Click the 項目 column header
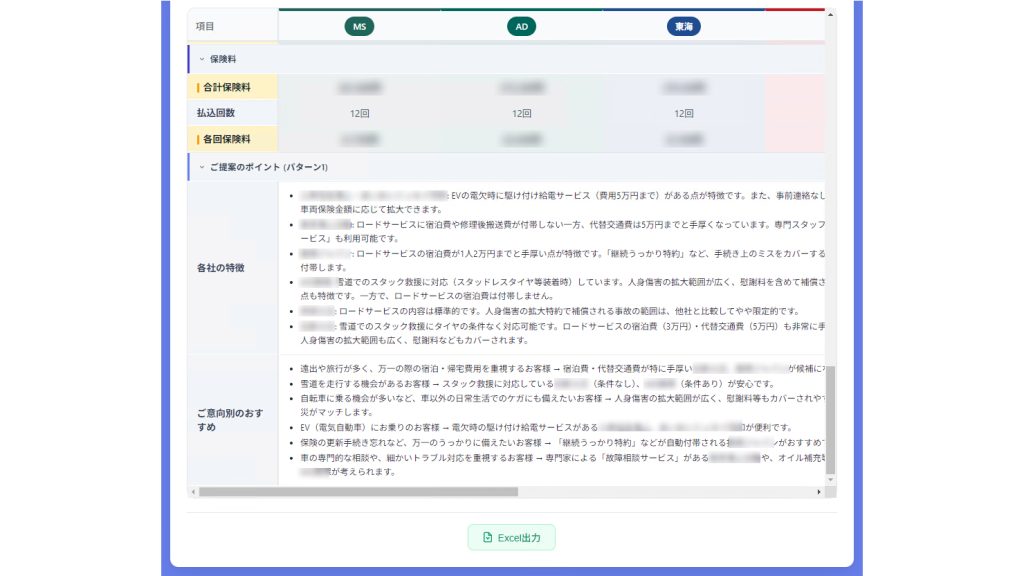Screen dimensions: 1024x576 tap(232, 26)
